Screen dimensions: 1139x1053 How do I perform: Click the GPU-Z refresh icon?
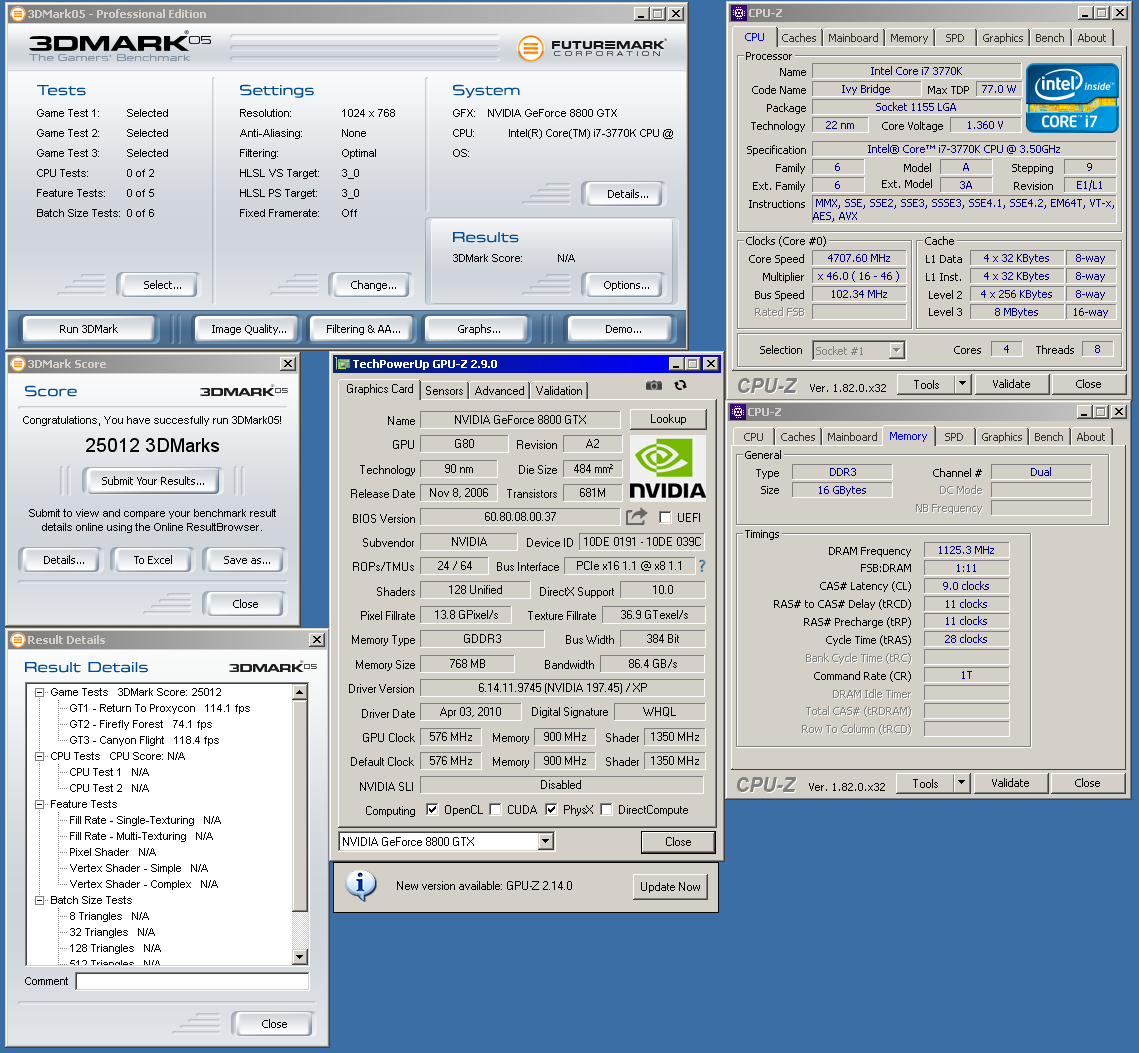tap(681, 385)
